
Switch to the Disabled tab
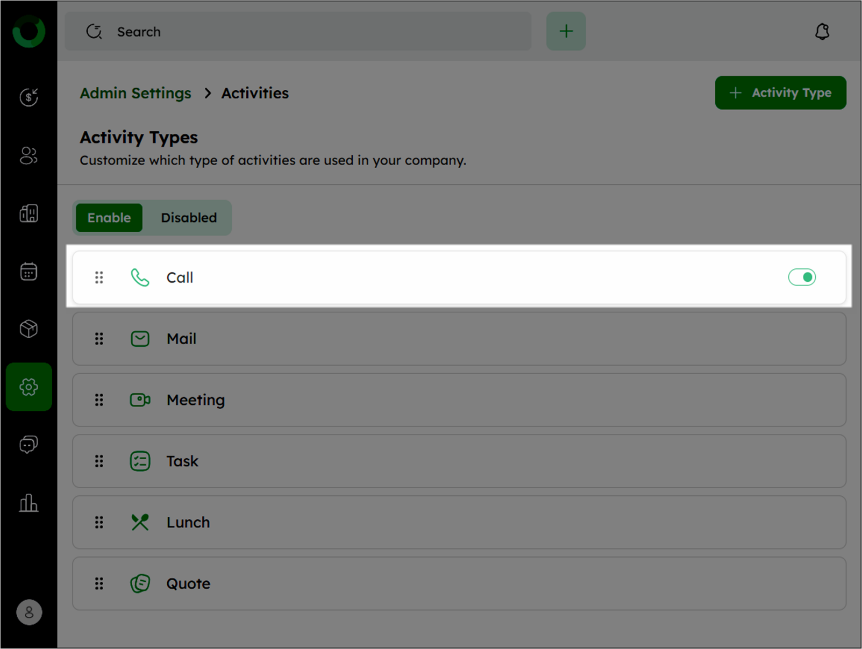[x=189, y=218]
